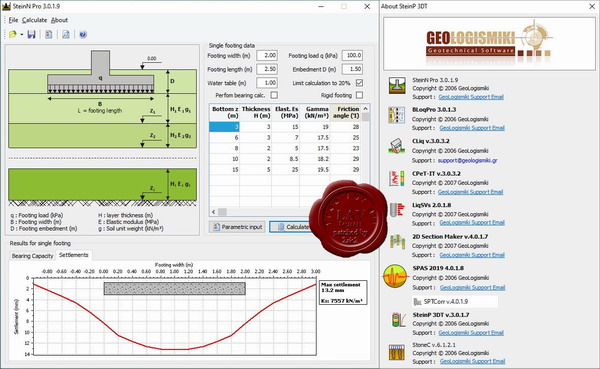Click the LiqSVs product icon

click(397, 210)
